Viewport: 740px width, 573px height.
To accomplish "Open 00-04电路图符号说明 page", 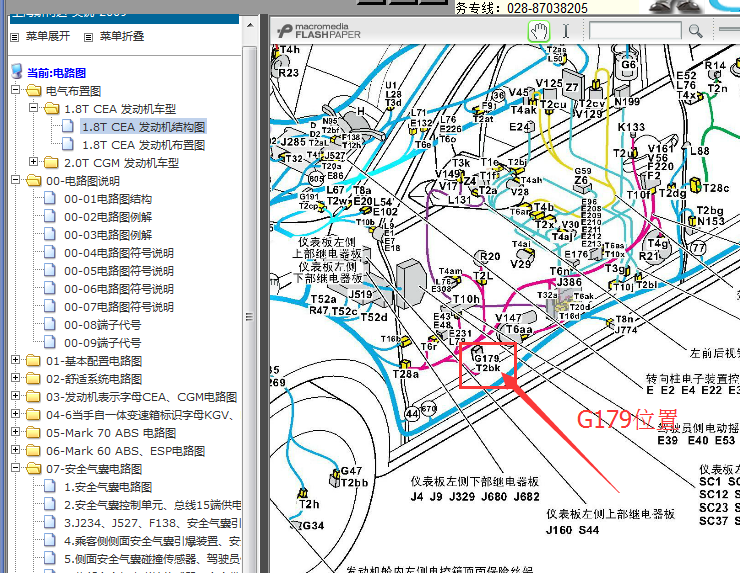I will click(119, 253).
